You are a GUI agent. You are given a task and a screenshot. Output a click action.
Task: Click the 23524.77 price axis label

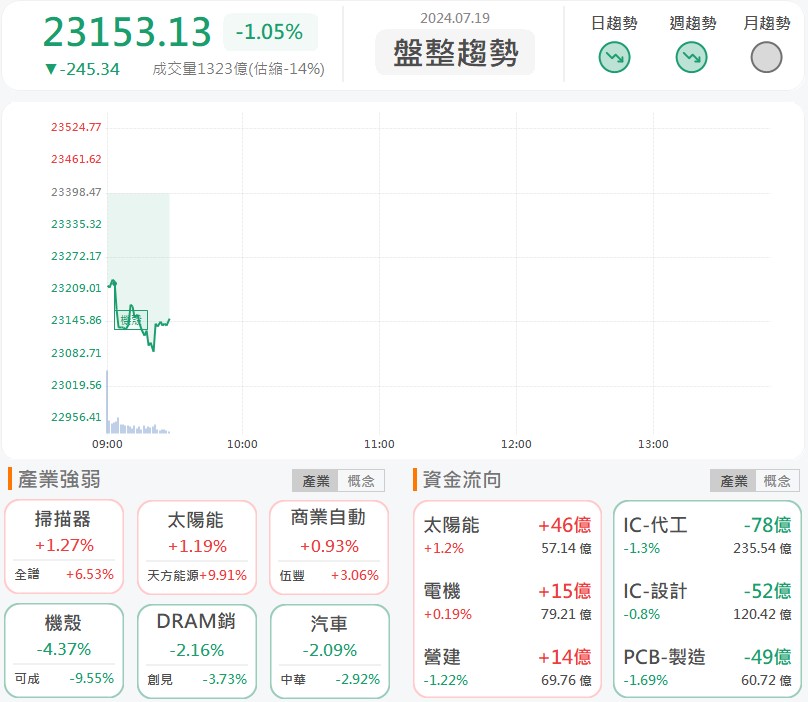pos(76,127)
